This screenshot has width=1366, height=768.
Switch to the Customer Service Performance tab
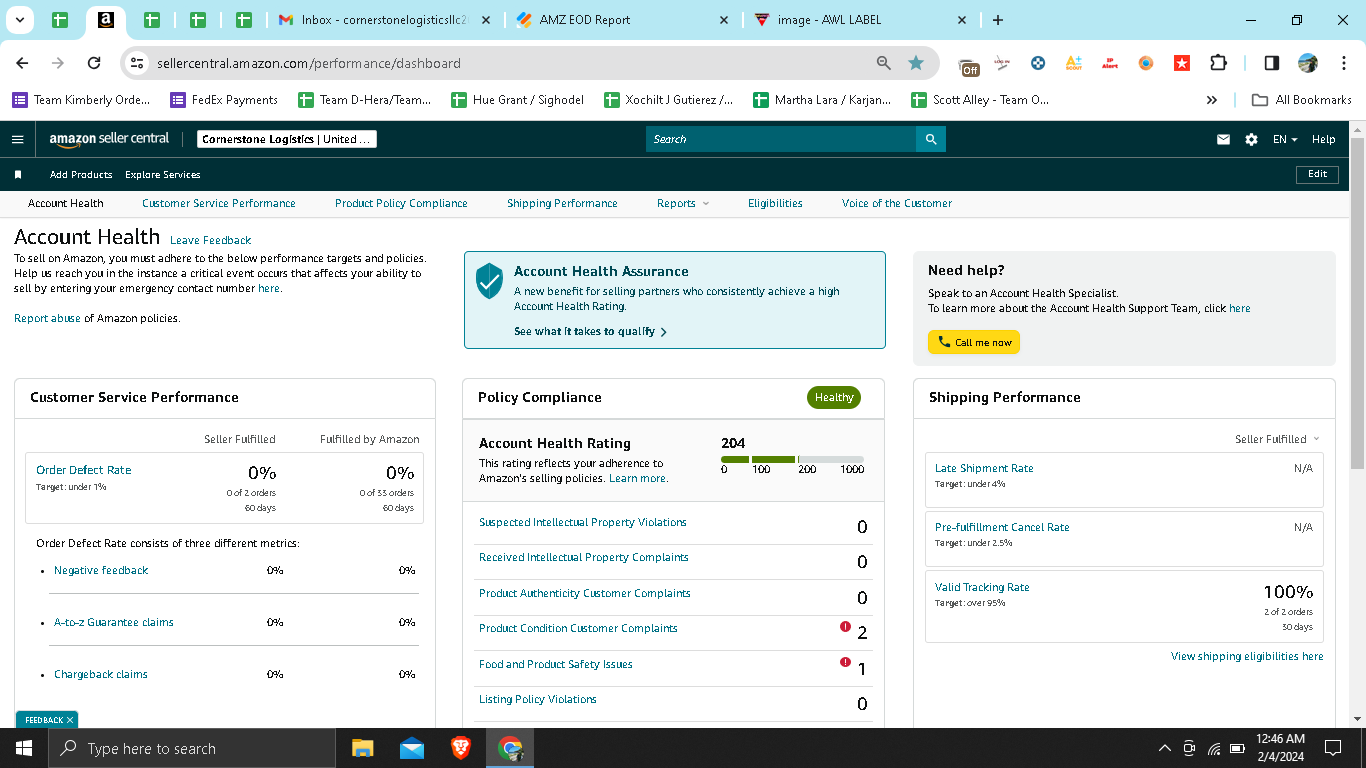pyautogui.click(x=219, y=203)
